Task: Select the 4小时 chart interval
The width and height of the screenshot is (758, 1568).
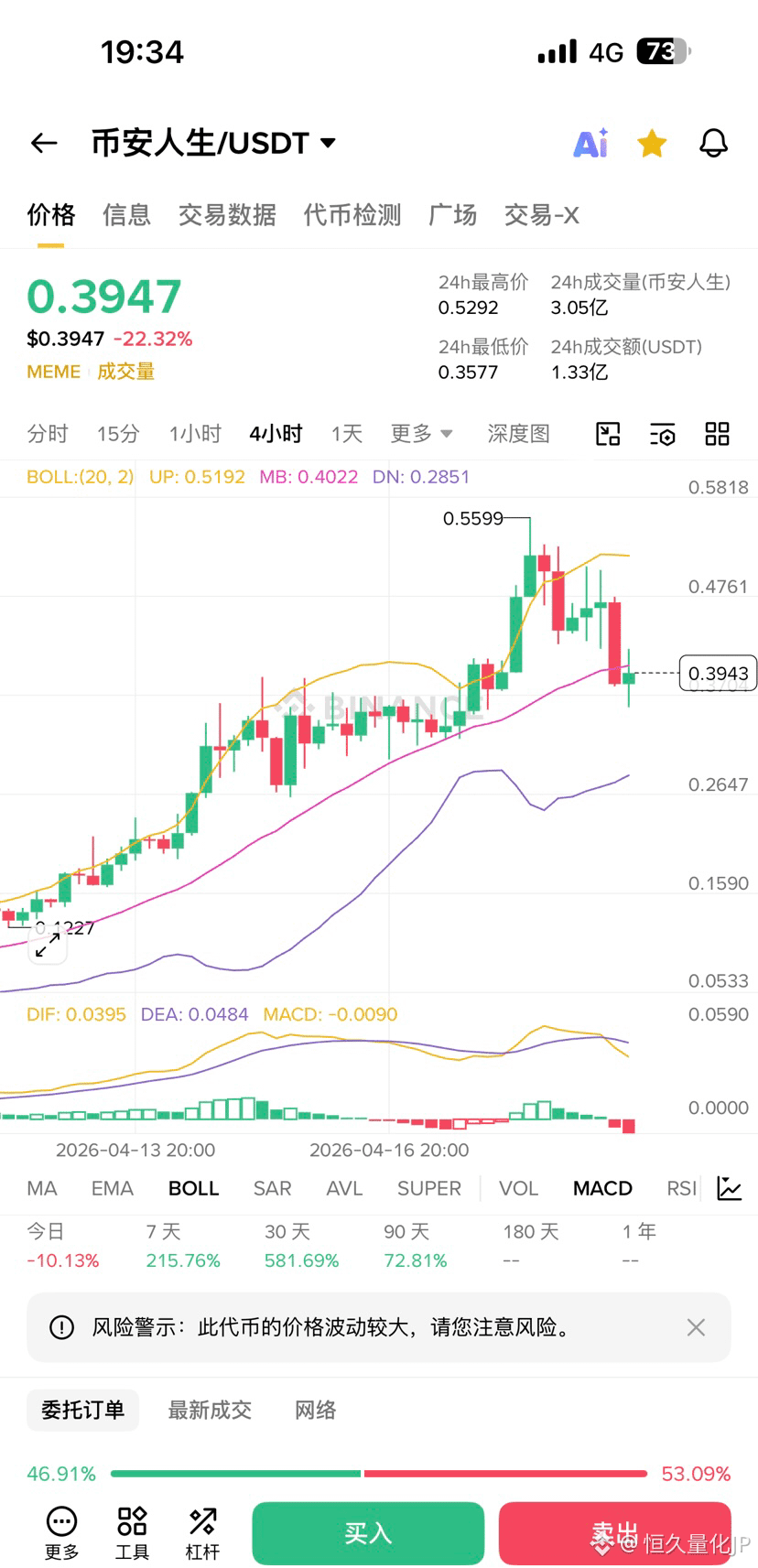Action: coord(276,434)
